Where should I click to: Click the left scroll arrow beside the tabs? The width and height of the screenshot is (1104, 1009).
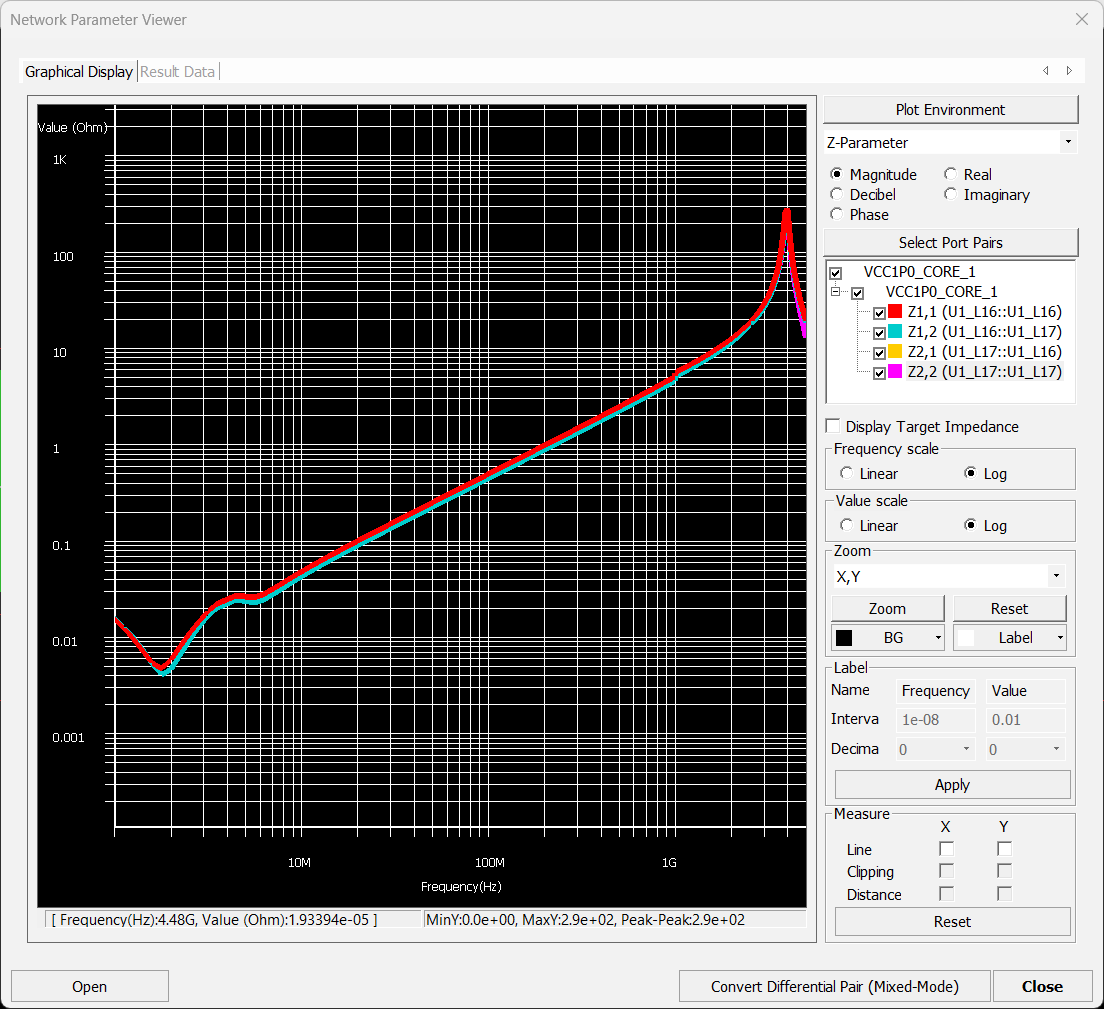pos(1045,71)
